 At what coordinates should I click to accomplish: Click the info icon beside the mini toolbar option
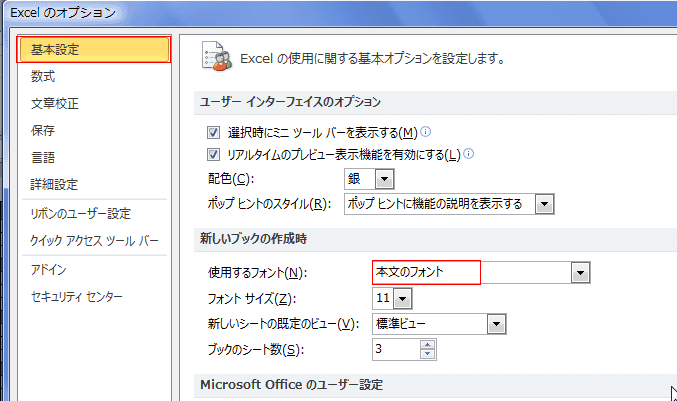click(x=426, y=132)
